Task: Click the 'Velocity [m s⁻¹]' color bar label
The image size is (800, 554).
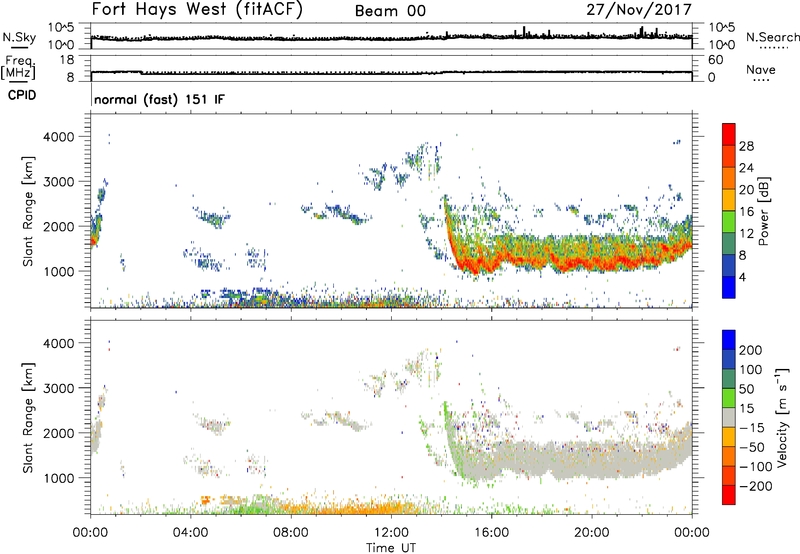Action: [x=782, y=417]
